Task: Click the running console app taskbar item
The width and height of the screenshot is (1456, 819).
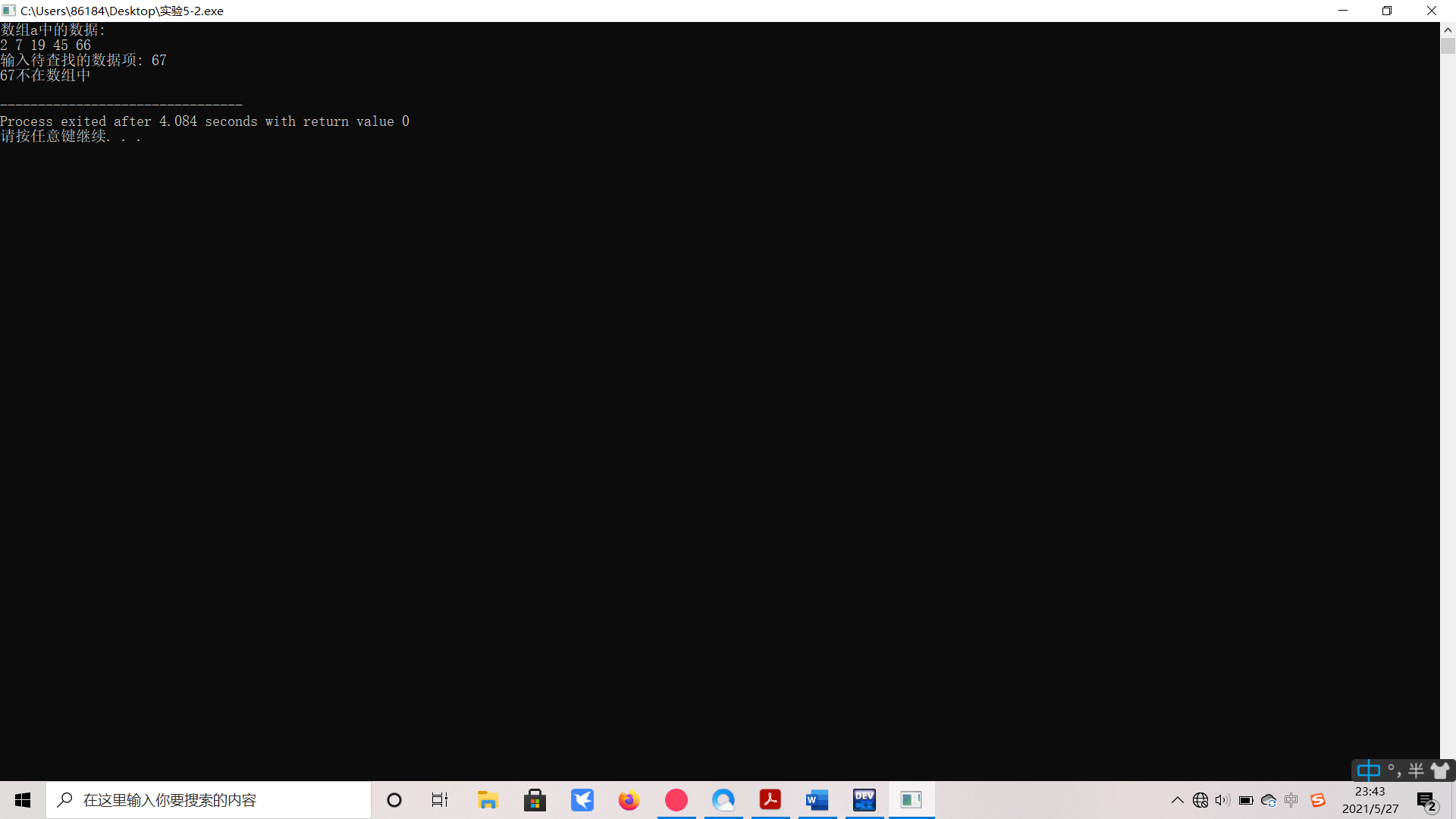Action: 912,800
